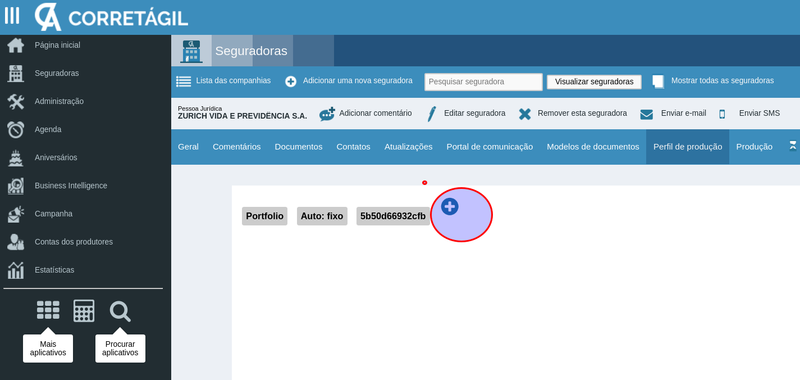
Task: Click ZURICH VIDA E PREVIDÊNCIA S.A. name
Action: 242,116
